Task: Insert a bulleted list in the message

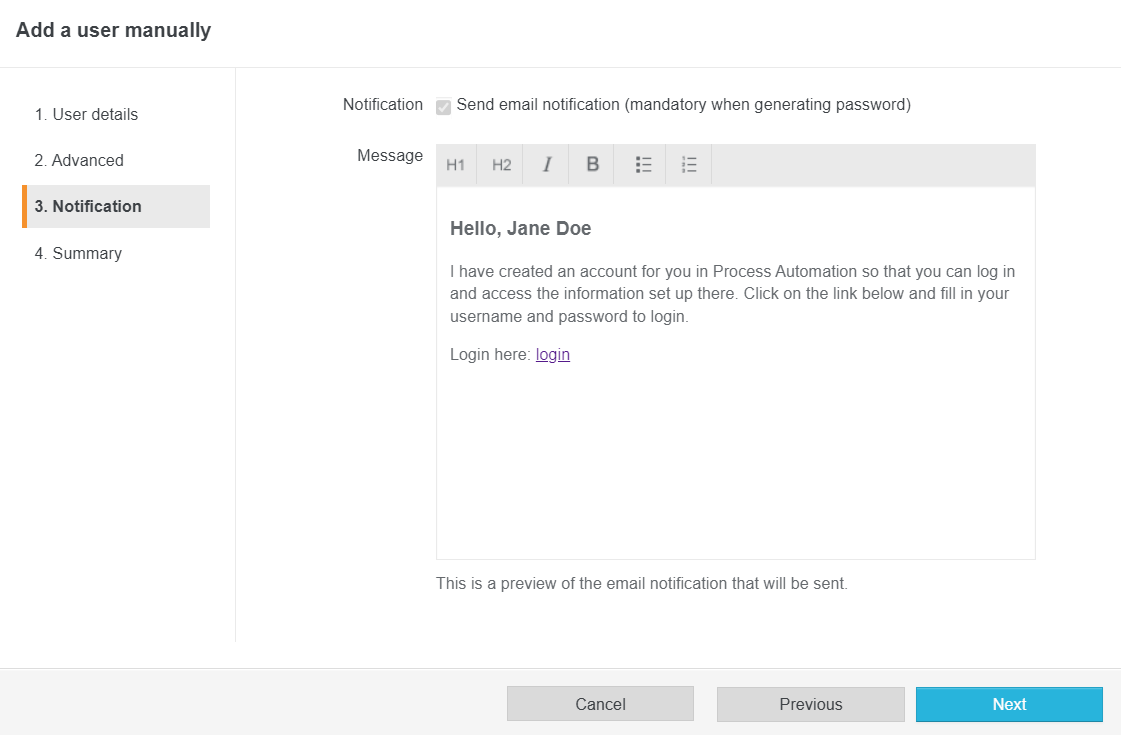Action: coord(643,165)
